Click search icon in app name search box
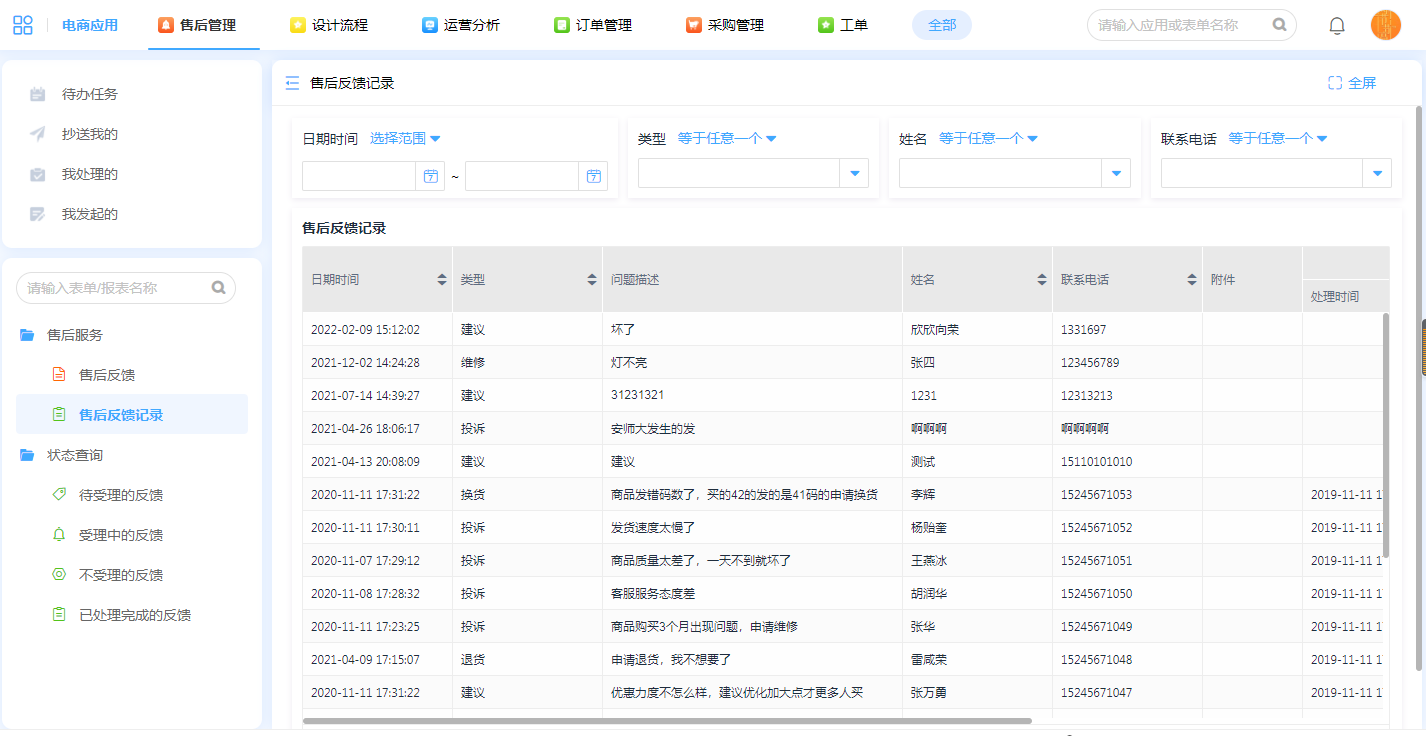The height and width of the screenshot is (736, 1426). pos(1279,25)
